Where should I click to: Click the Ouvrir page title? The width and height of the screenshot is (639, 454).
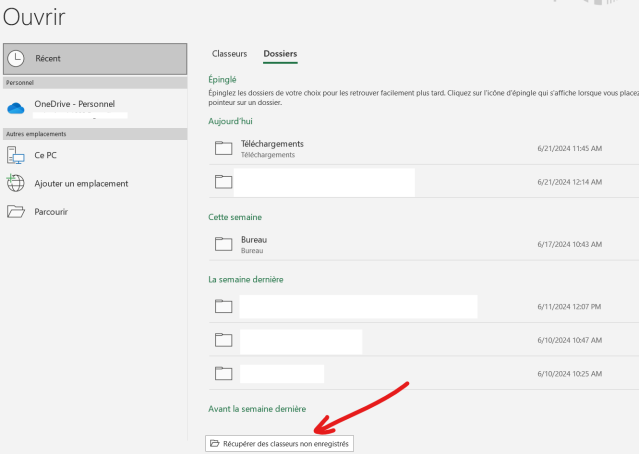pyautogui.click(x=34, y=18)
